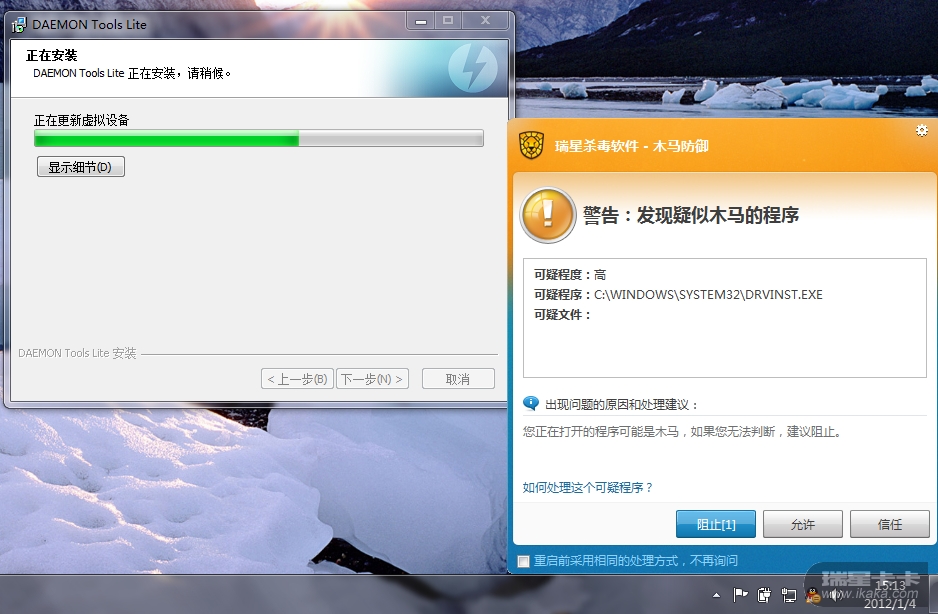The image size is (938, 614).
Task: Click the 显示细节(D) button
Action: point(81,167)
